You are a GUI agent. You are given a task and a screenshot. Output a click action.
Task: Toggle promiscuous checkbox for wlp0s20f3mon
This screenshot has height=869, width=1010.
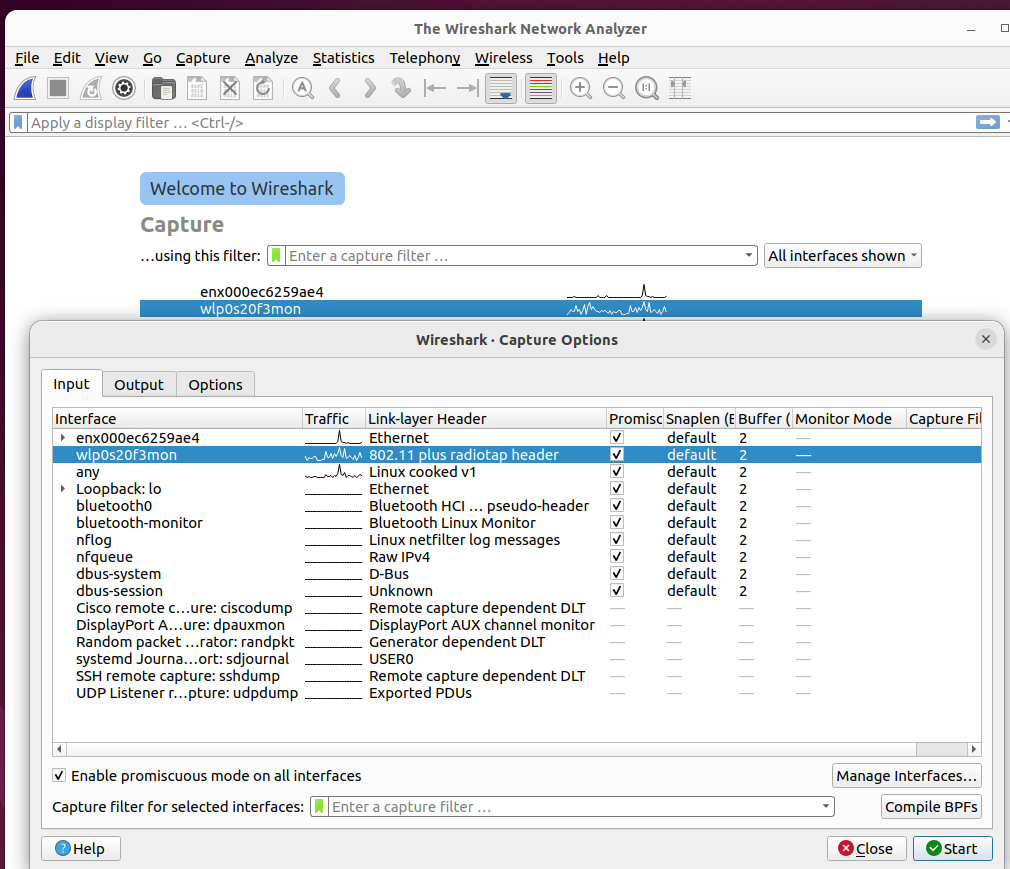tap(617, 455)
